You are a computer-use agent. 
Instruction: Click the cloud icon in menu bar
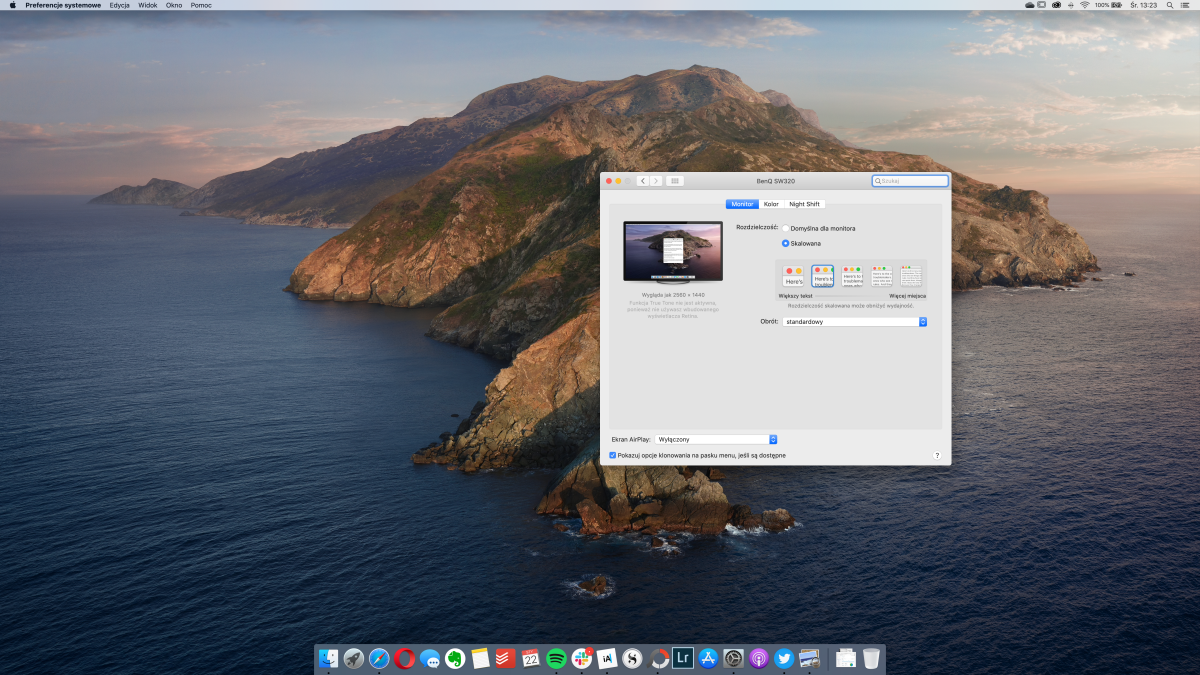click(1030, 5)
